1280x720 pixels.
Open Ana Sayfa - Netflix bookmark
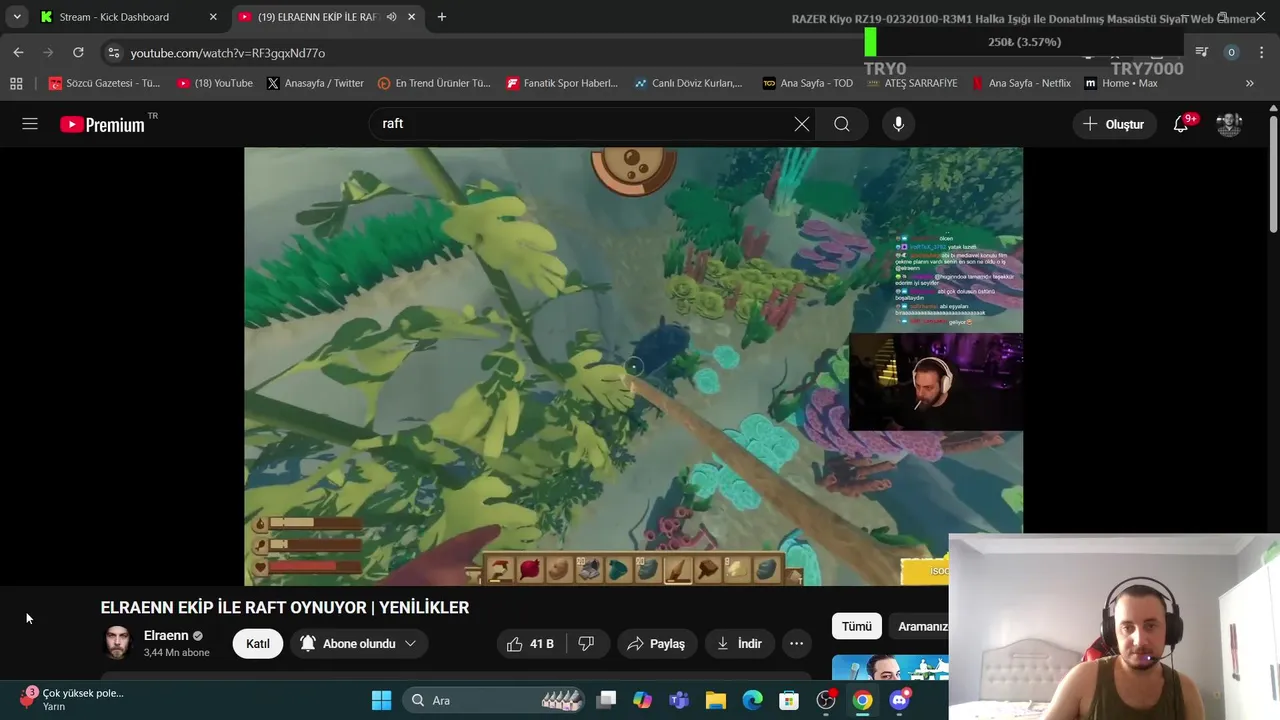[1021, 83]
